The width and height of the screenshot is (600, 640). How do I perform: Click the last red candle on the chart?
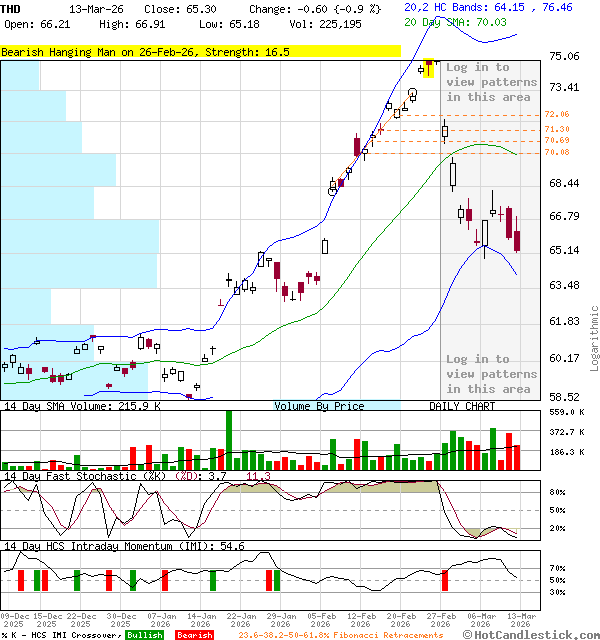click(517, 241)
